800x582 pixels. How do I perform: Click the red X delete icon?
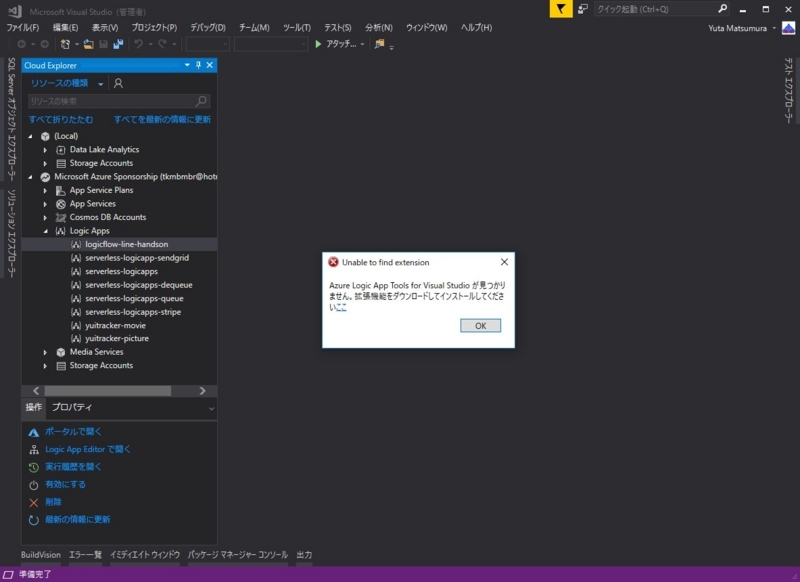34,503
